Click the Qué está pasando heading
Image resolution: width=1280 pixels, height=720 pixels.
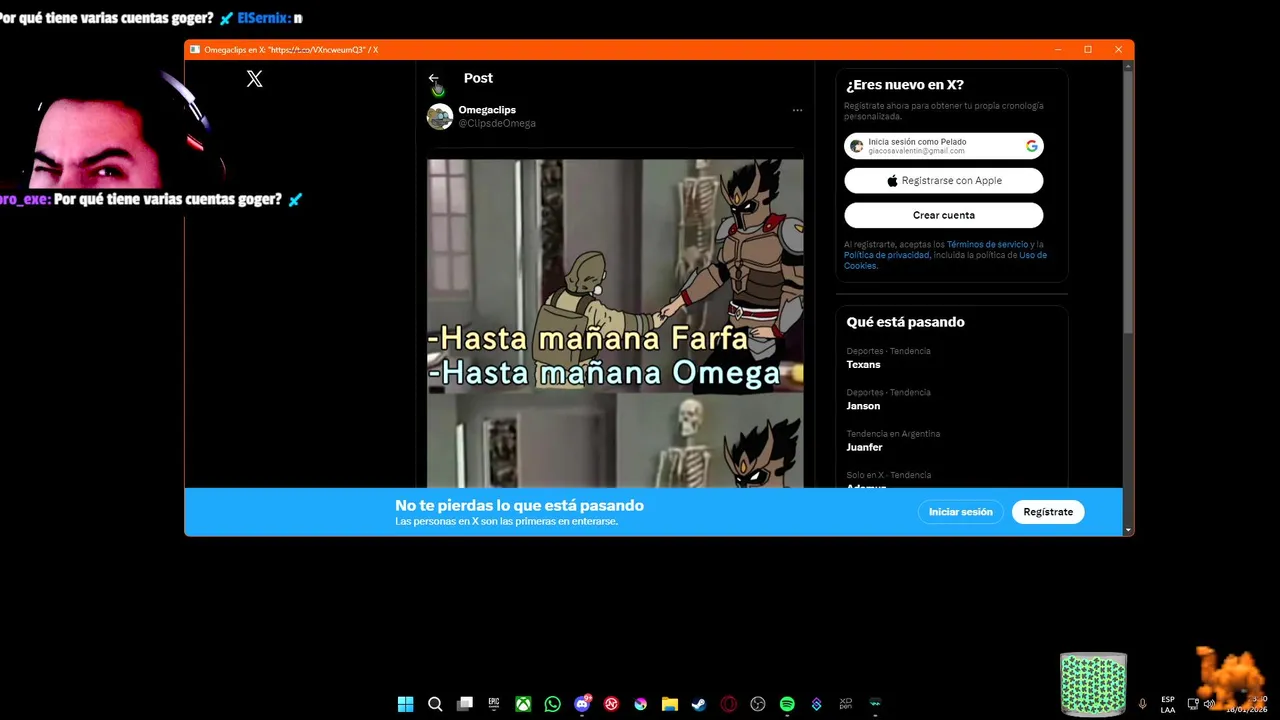[905, 322]
